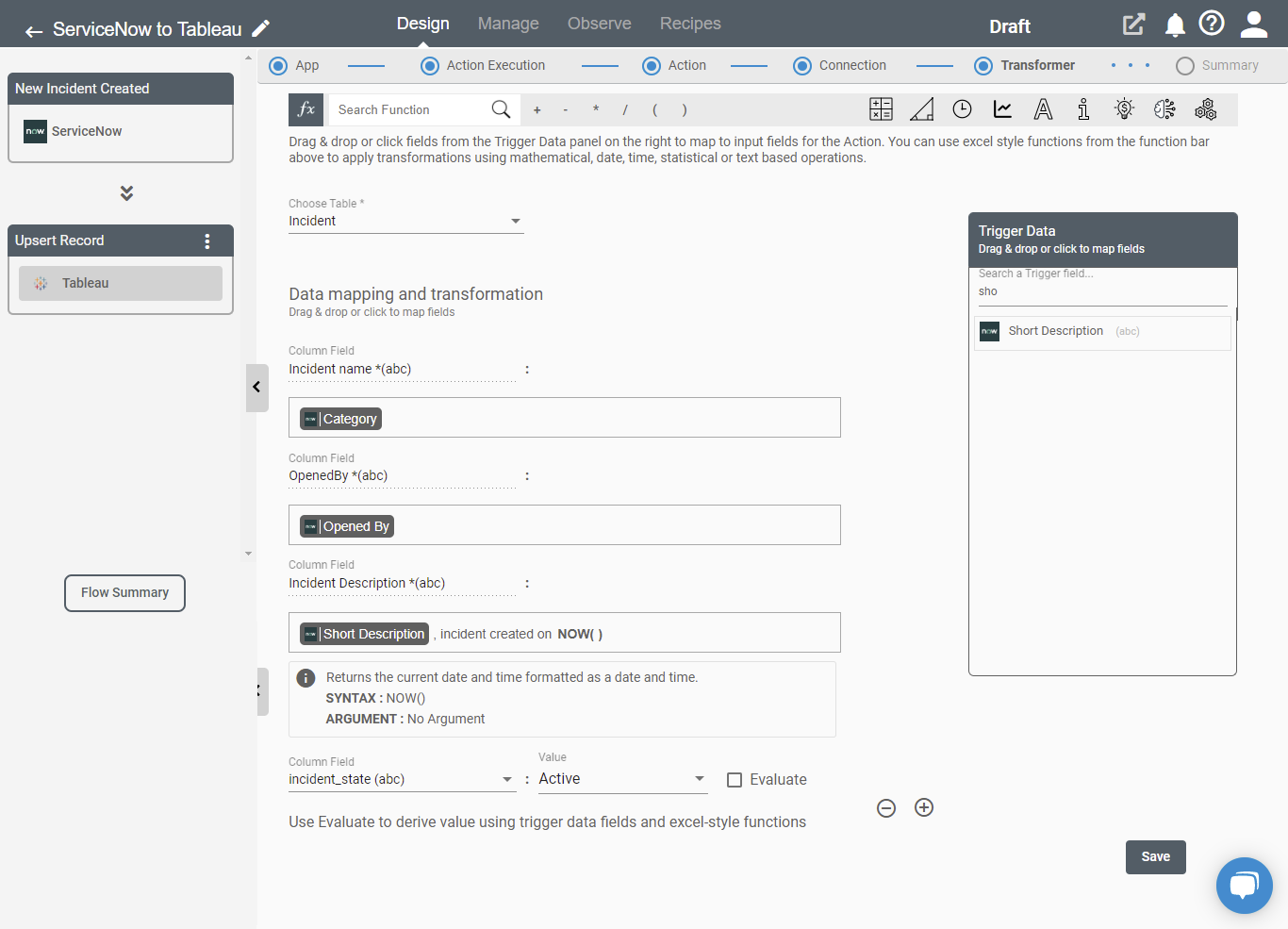Click Opened By mapped field chip

[347, 526]
